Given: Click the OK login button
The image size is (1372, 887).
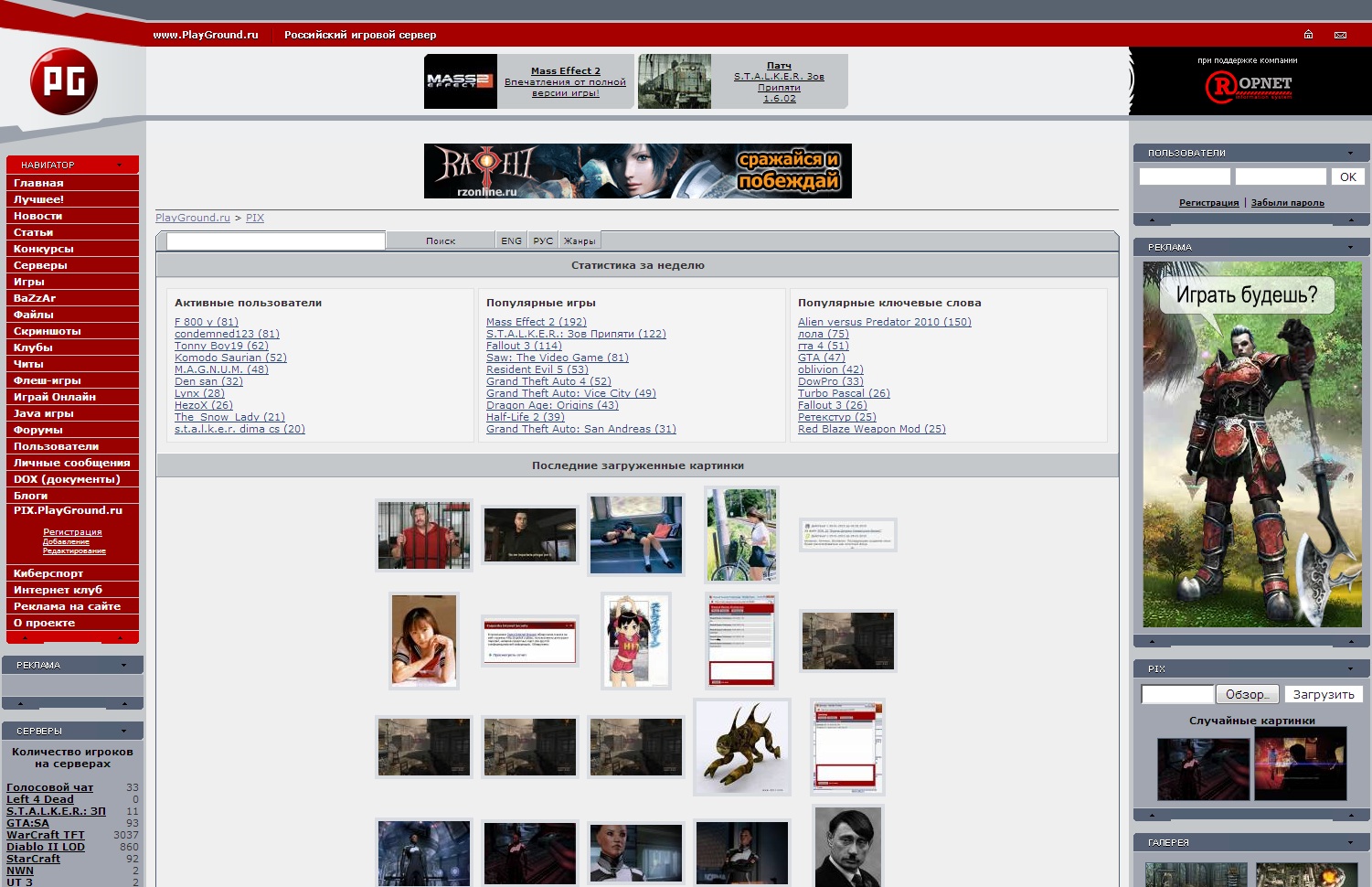Looking at the screenshot, I should tap(1347, 176).
